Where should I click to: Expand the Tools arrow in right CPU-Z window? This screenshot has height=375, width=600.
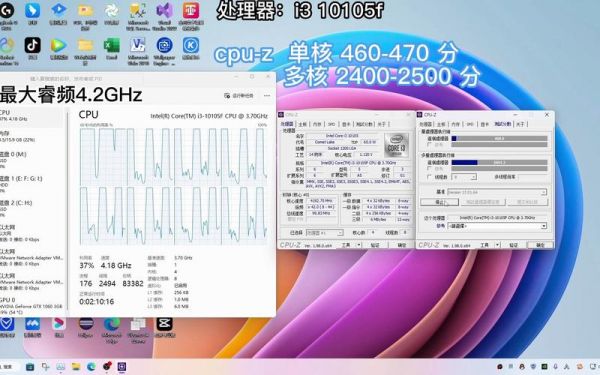[x=497, y=245]
